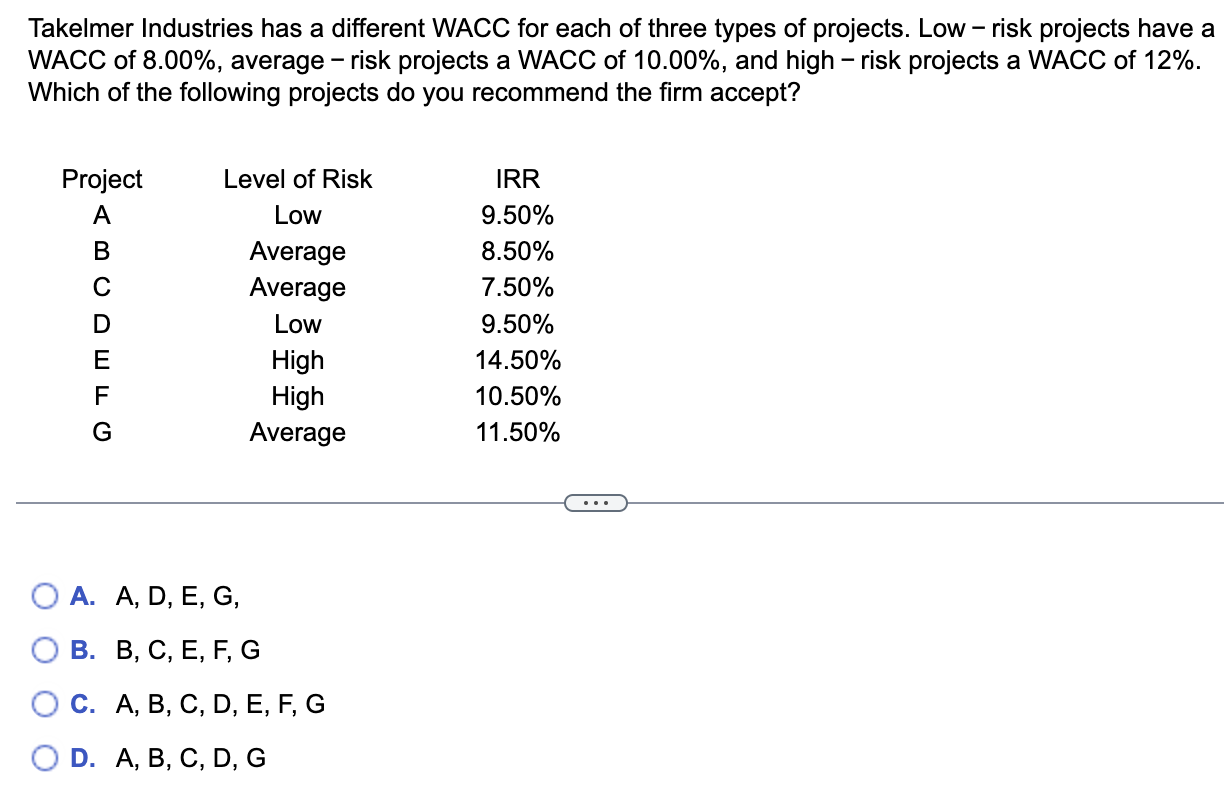Click the Average risk label for Project B
Screen dimensions: 1224x802
296,251
